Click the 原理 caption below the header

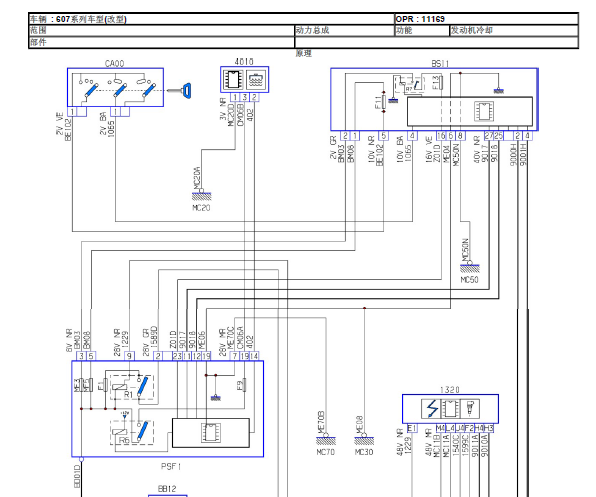(303, 53)
